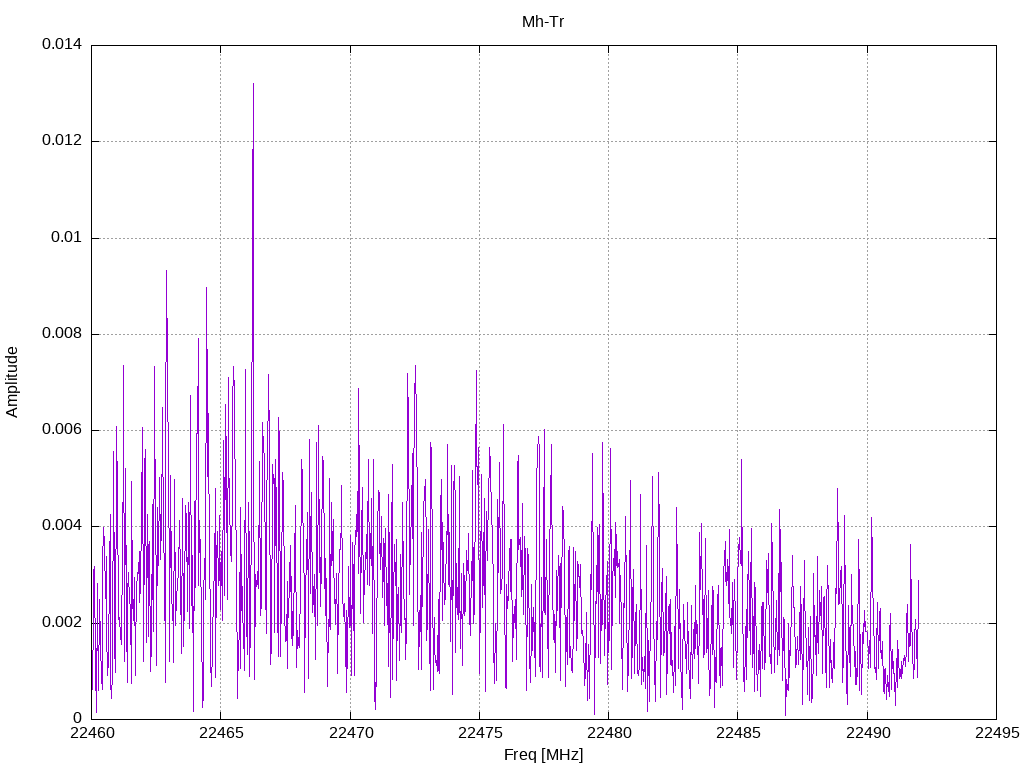
Task: Click the 22480 x-axis tick label
Action: [x=608, y=733]
